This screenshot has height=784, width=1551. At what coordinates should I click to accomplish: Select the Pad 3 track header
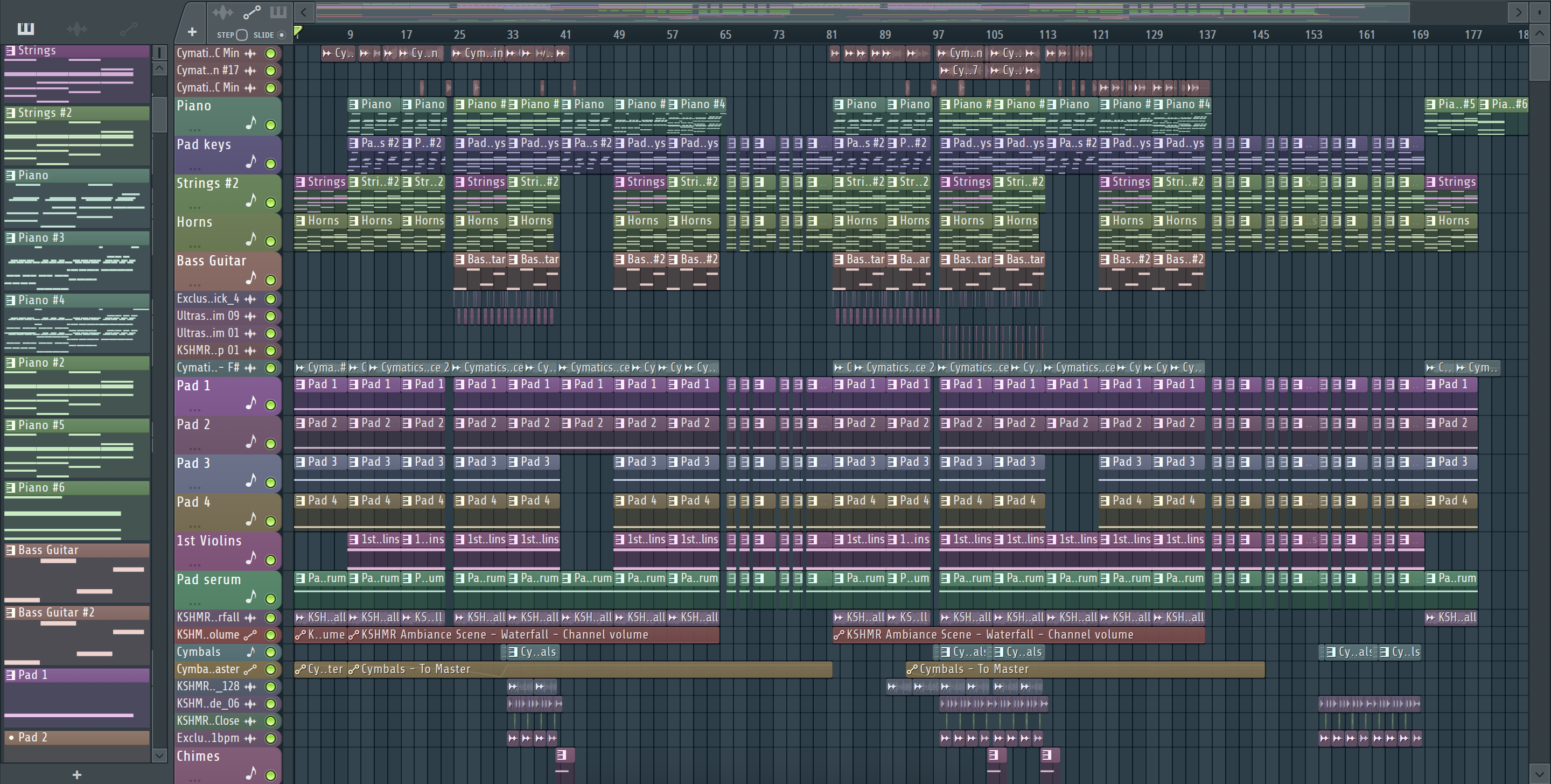tap(228, 473)
